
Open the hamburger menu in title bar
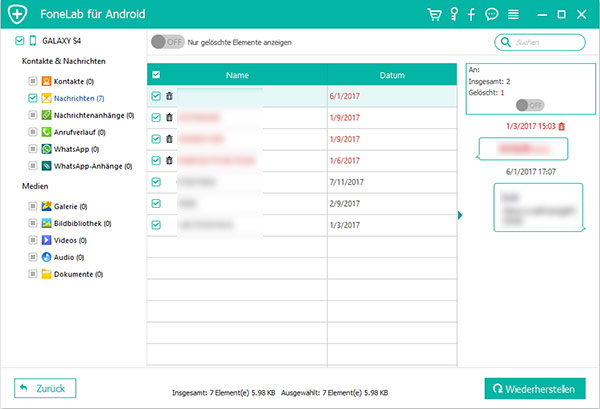[512, 15]
